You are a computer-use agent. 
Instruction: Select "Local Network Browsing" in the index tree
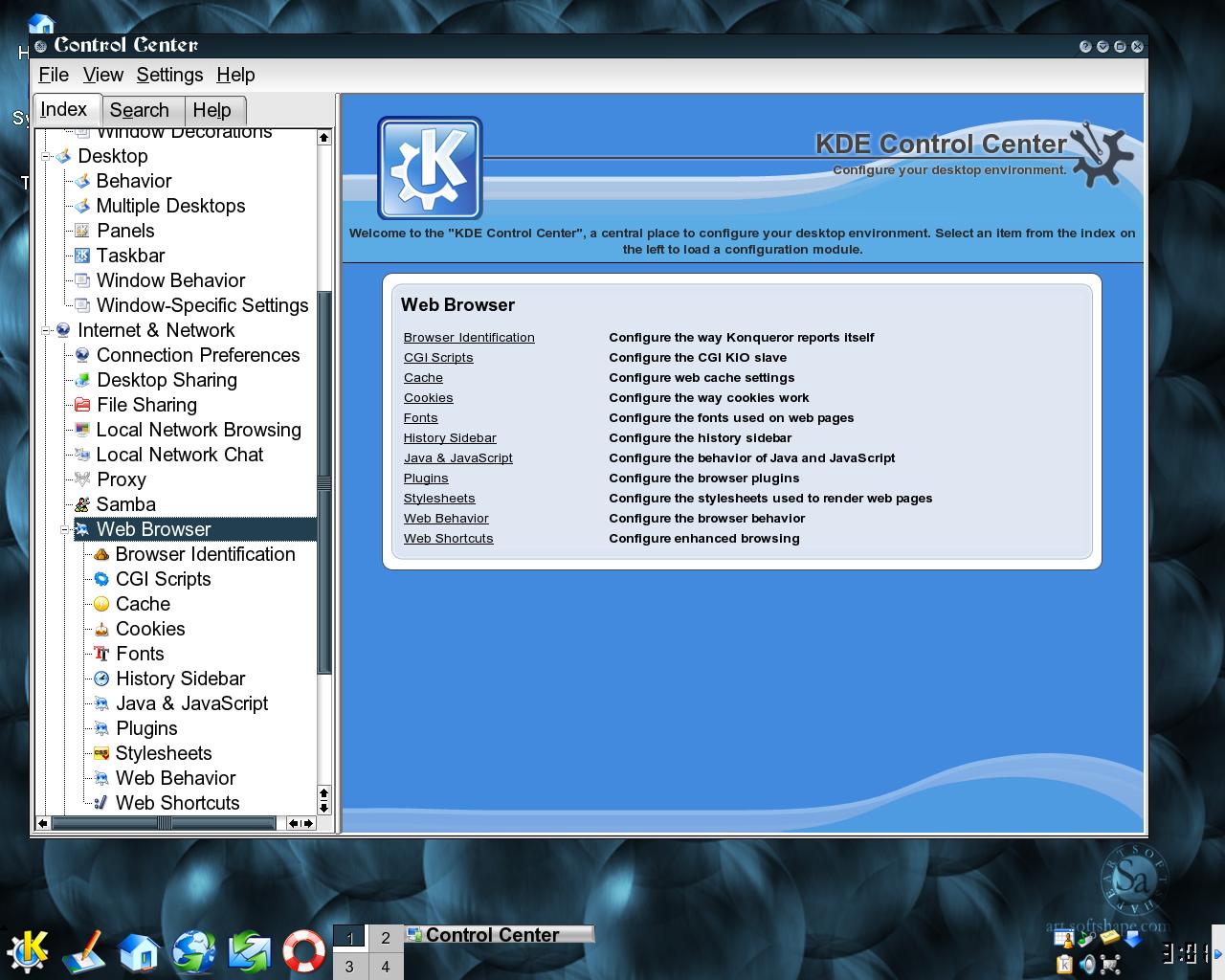tap(198, 430)
